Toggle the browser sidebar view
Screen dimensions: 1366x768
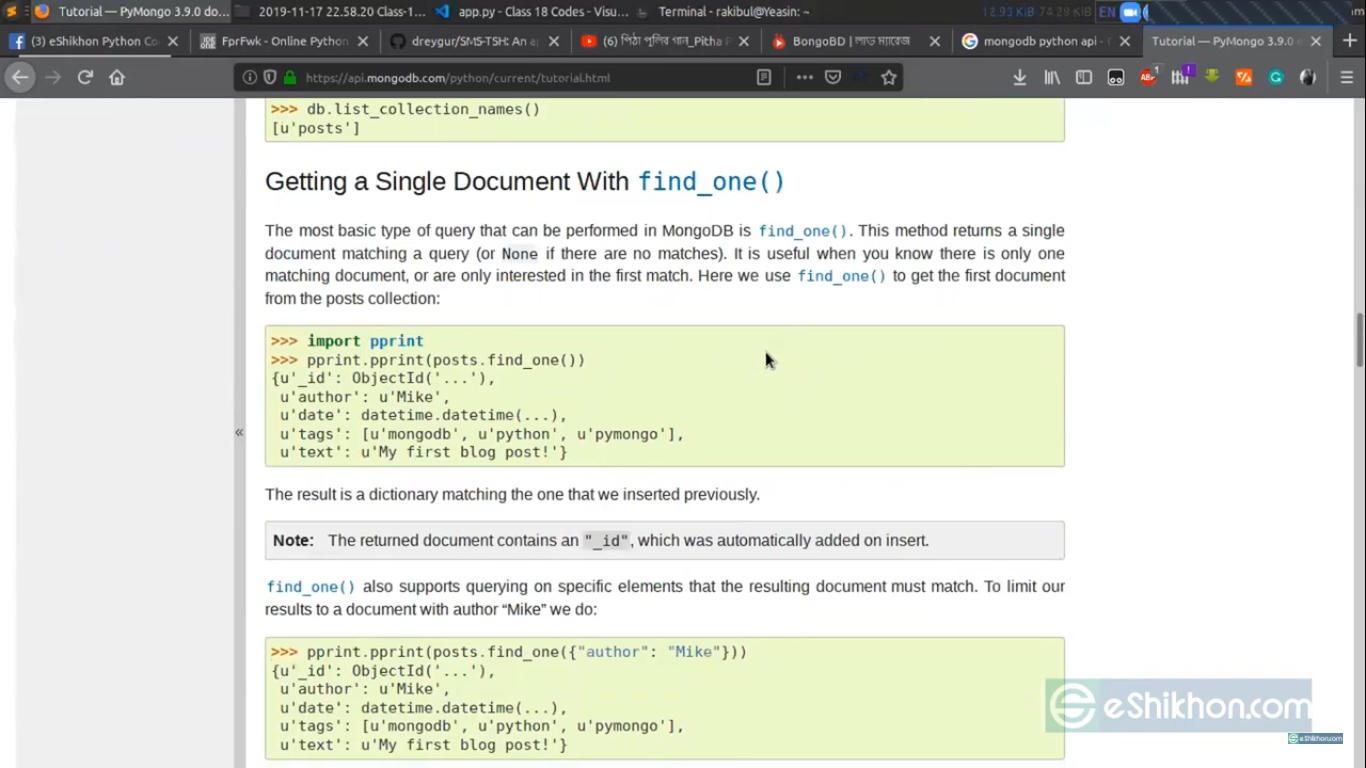pyautogui.click(x=1084, y=77)
